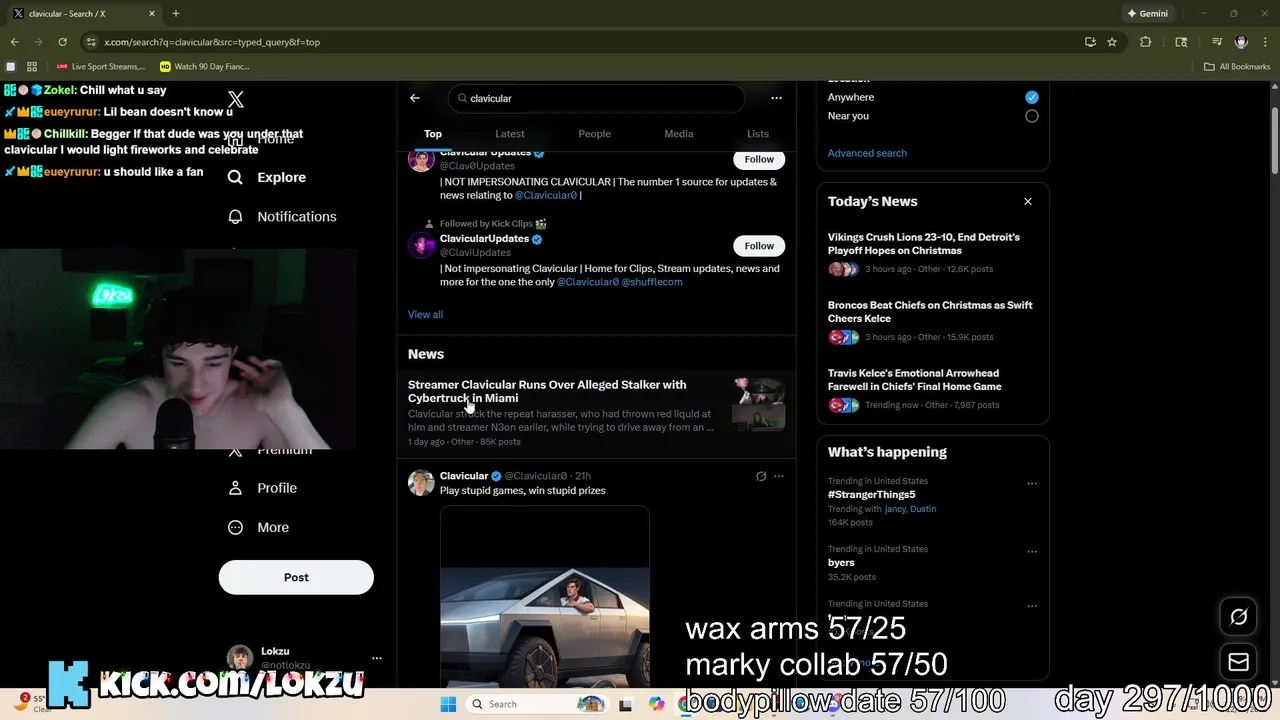The height and width of the screenshot is (720, 1280).
Task: Follow the ClavicularUpdates @ClaviUpdates account
Action: (759, 246)
